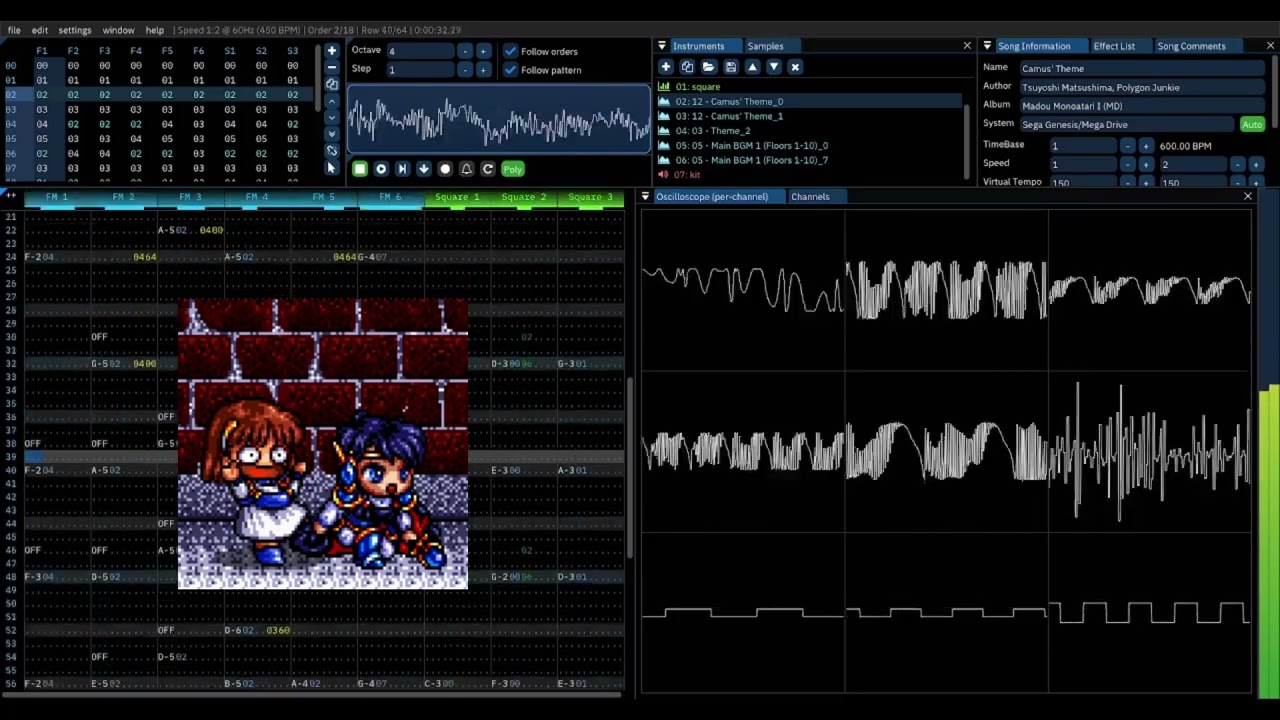This screenshot has height=720, width=1280.
Task: Toggle Auto system name button
Action: (x=1252, y=125)
